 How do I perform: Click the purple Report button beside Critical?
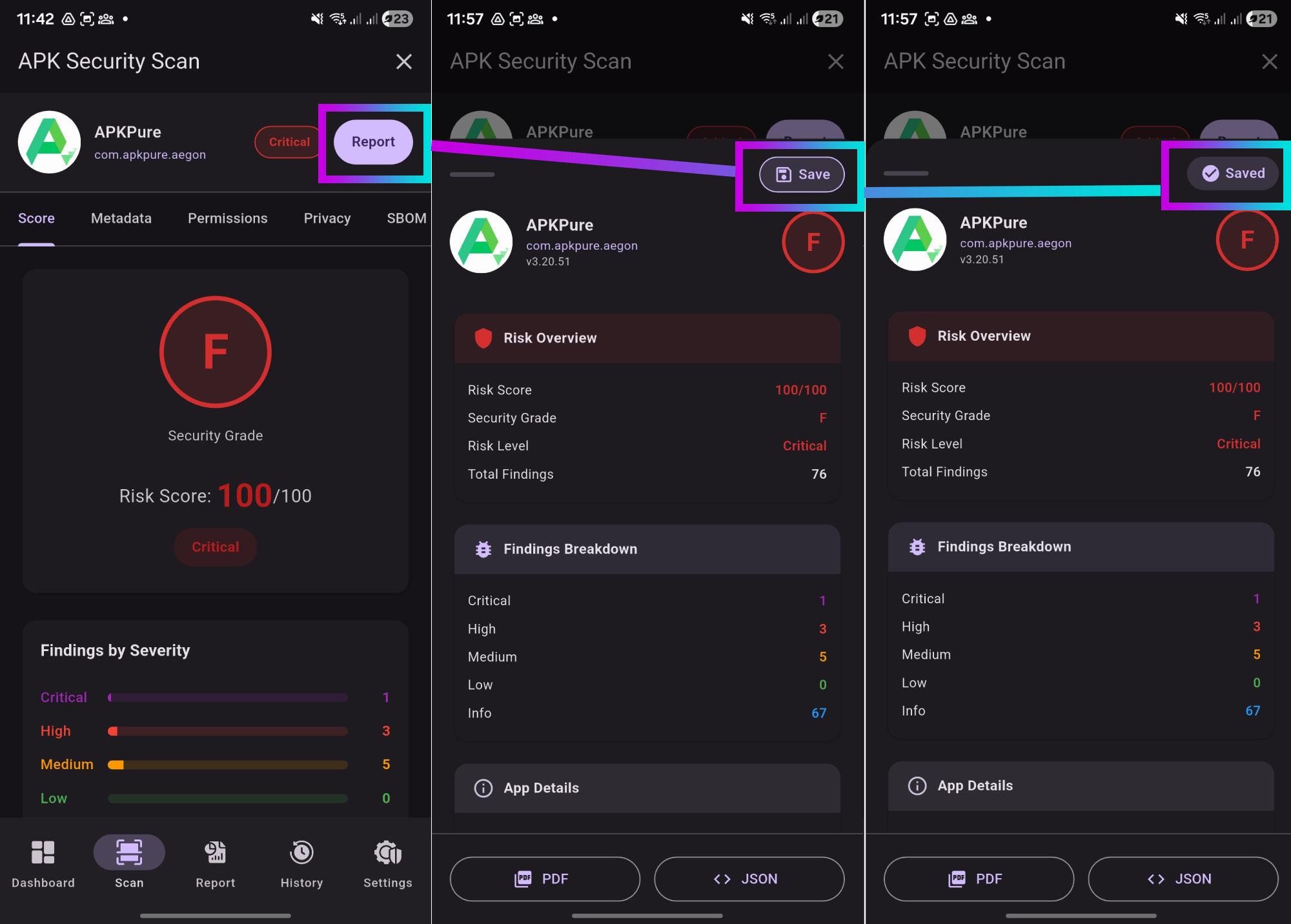(x=373, y=142)
